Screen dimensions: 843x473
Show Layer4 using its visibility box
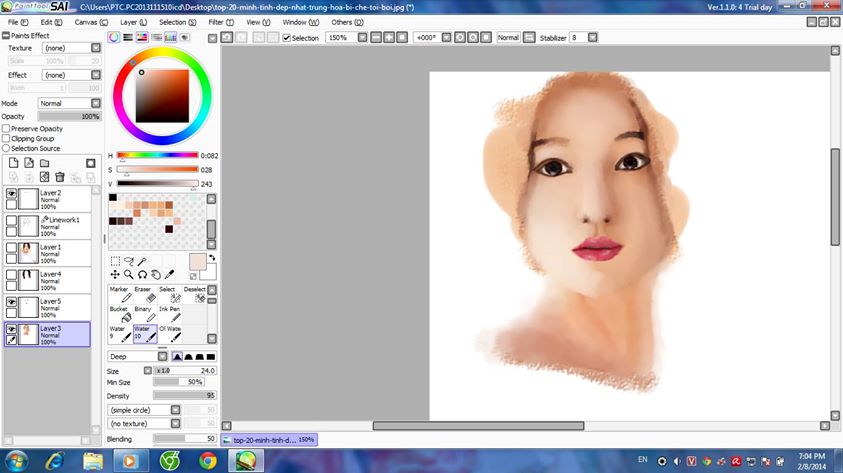click(x=11, y=274)
